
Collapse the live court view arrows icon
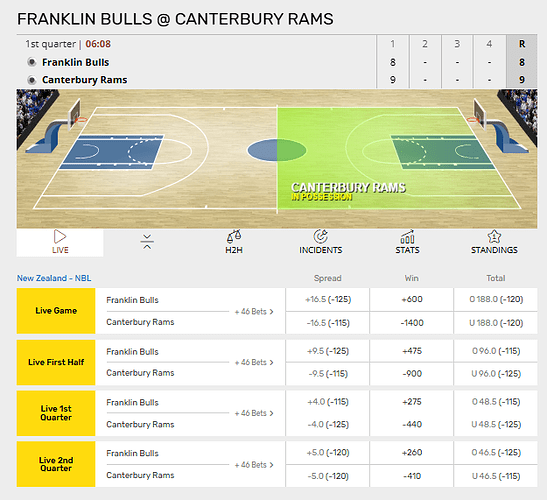(147, 242)
